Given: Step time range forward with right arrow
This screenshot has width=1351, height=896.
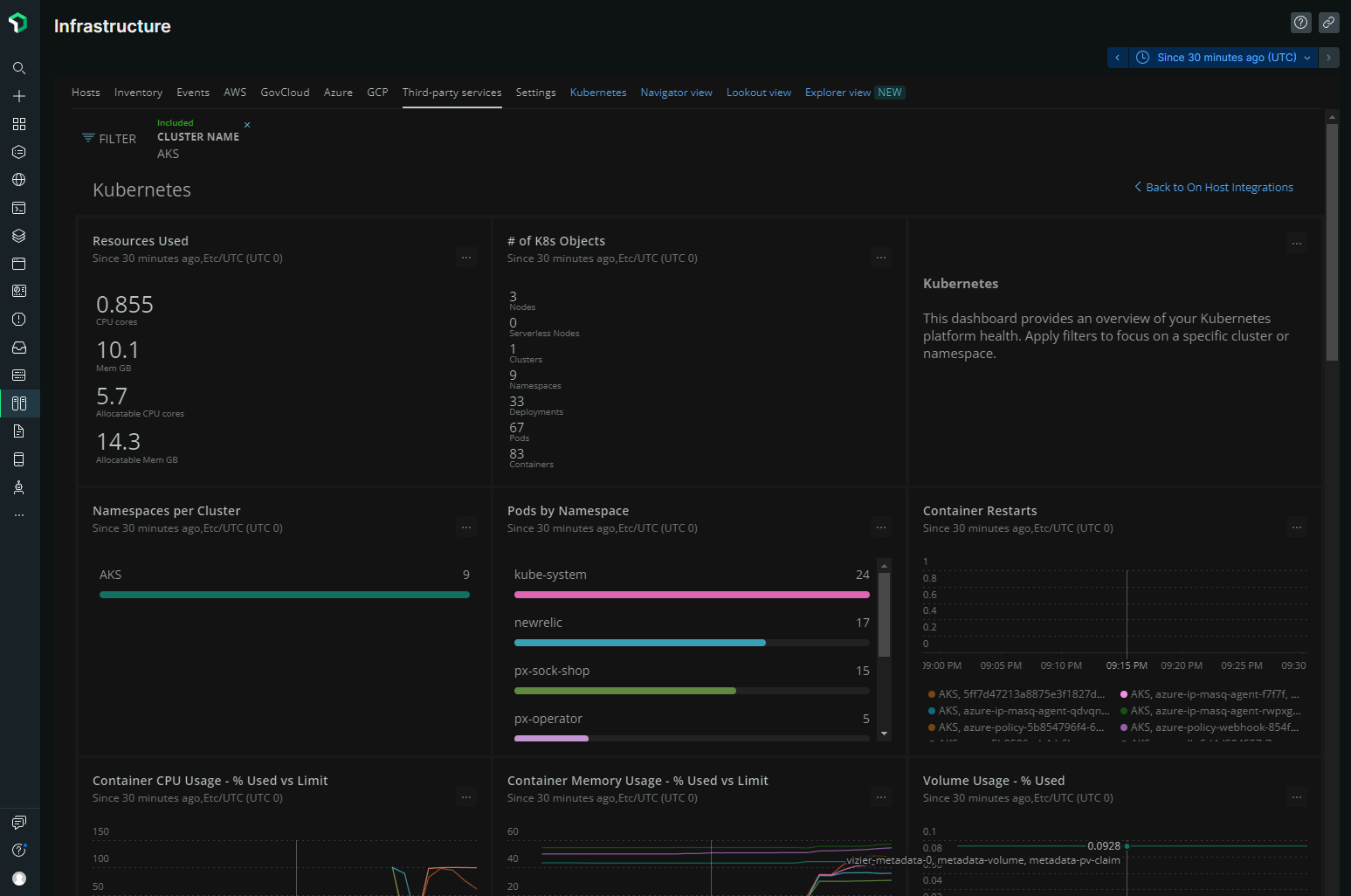Looking at the screenshot, I should point(1328,58).
